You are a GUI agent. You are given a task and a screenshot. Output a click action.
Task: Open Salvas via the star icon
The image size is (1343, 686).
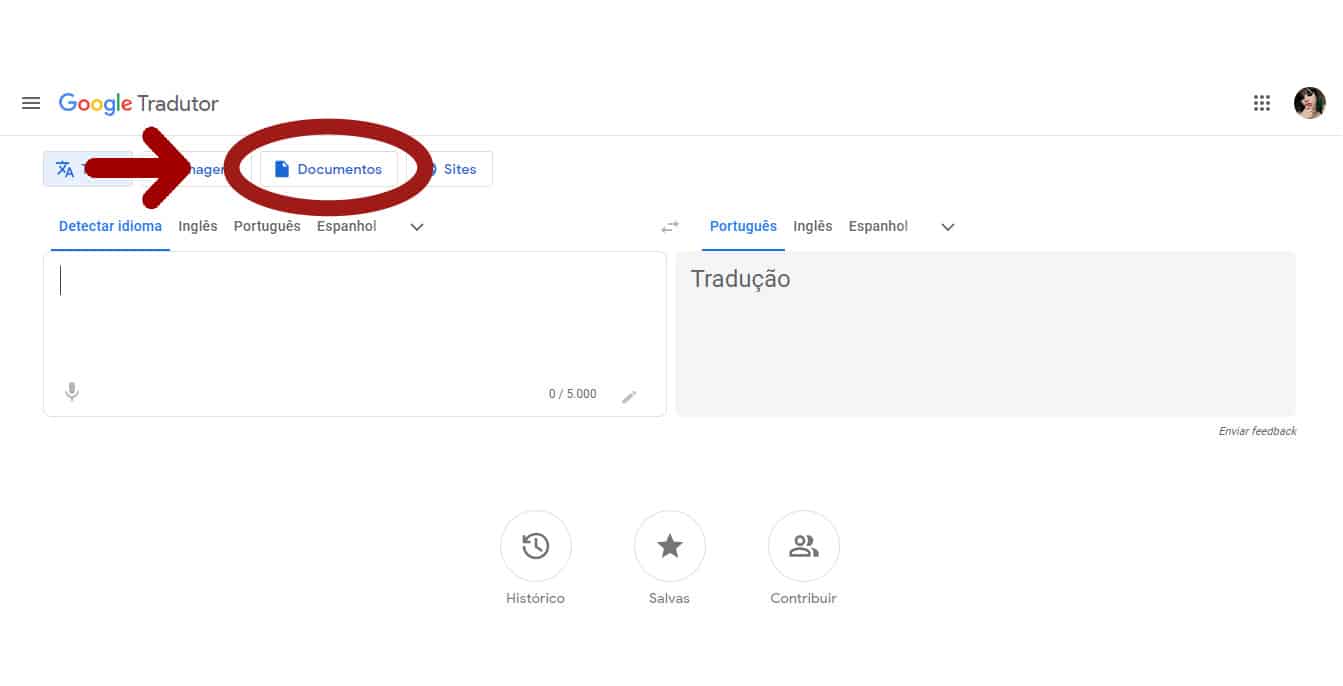670,546
